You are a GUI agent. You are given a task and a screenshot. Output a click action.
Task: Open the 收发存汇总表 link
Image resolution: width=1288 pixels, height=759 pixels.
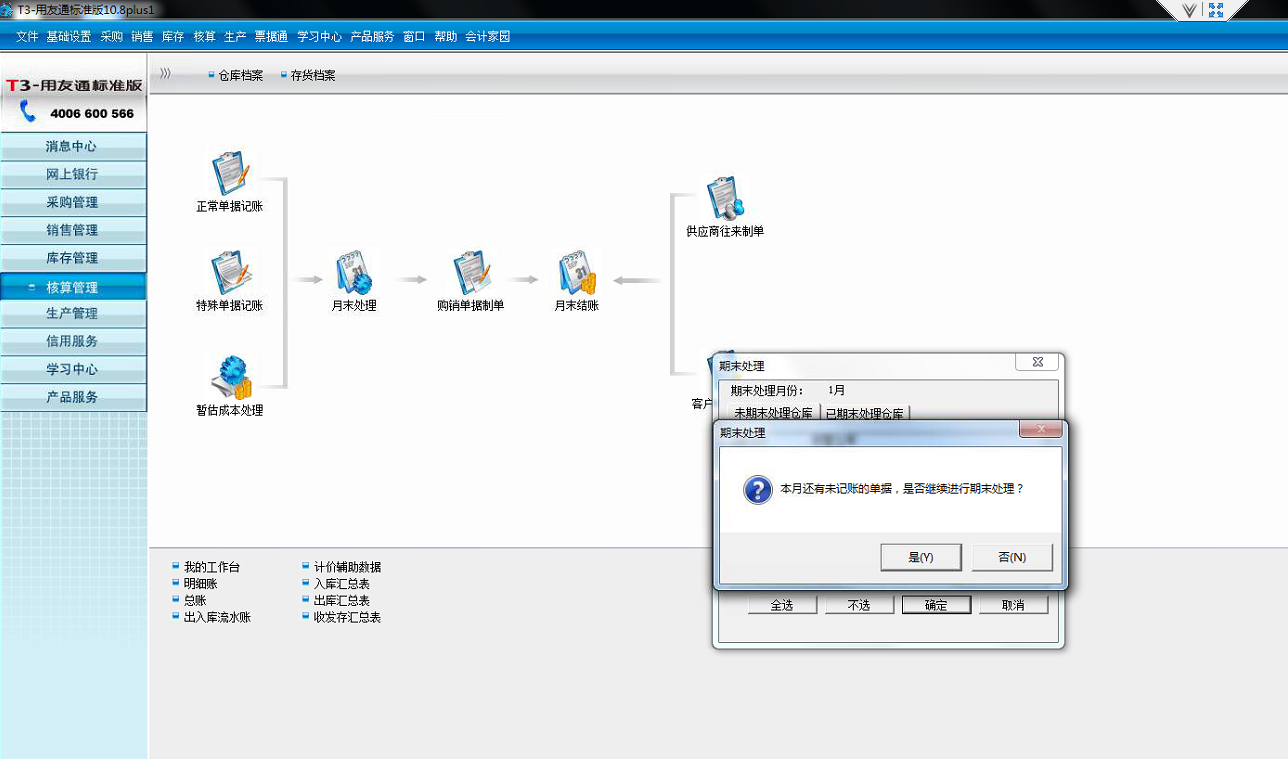347,618
